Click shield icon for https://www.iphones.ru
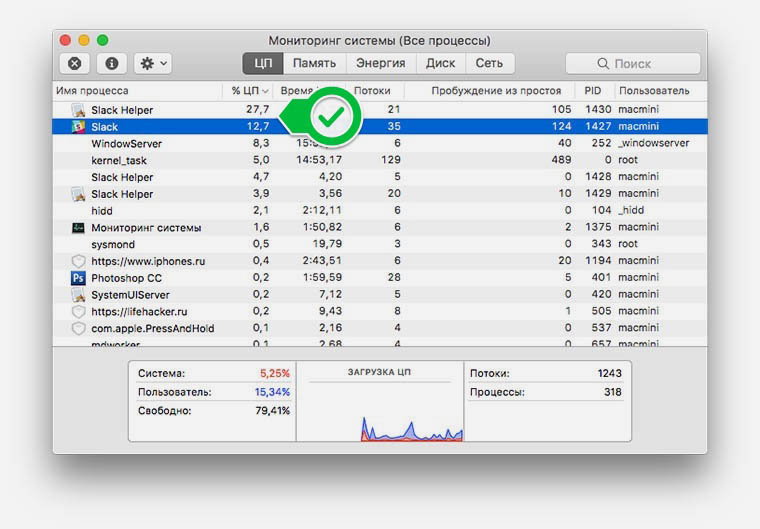The width and height of the screenshot is (760, 529). (78, 261)
